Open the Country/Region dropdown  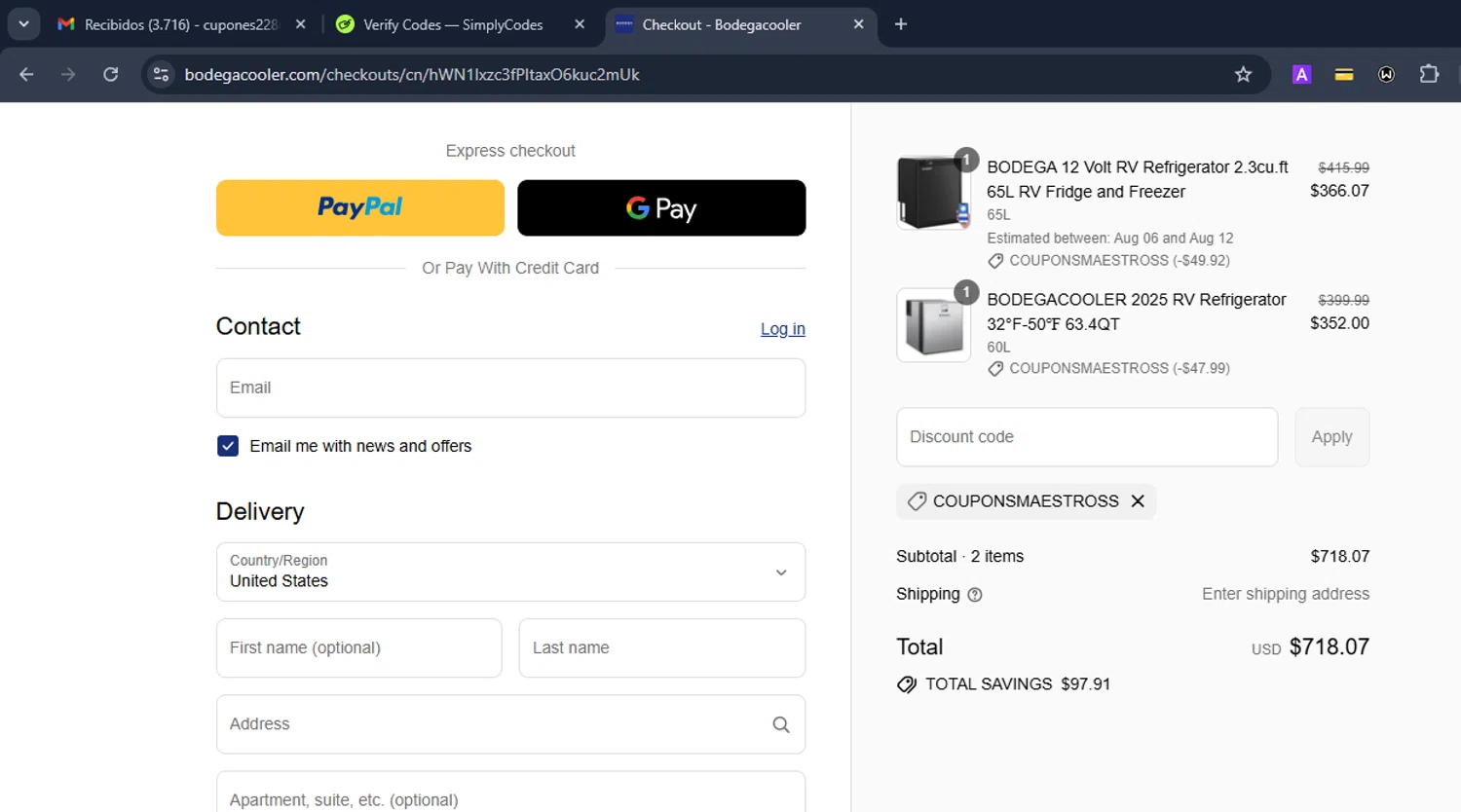click(510, 572)
